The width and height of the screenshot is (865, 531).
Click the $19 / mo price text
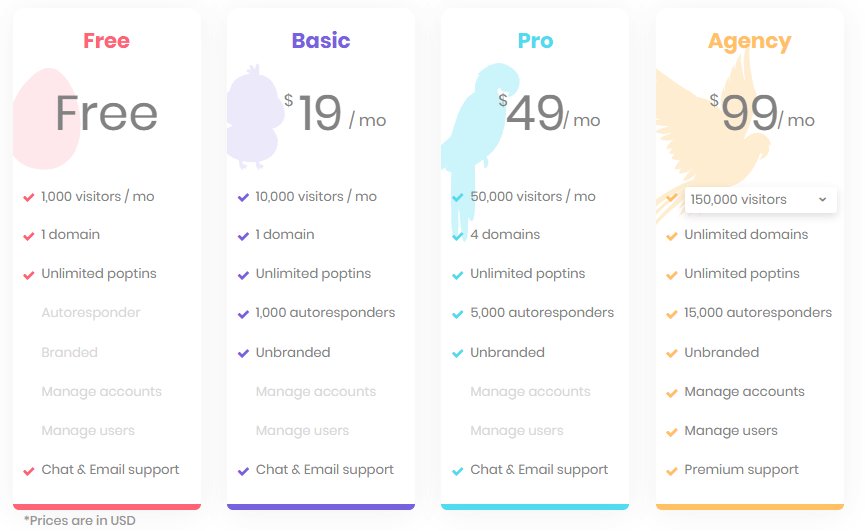coord(335,114)
